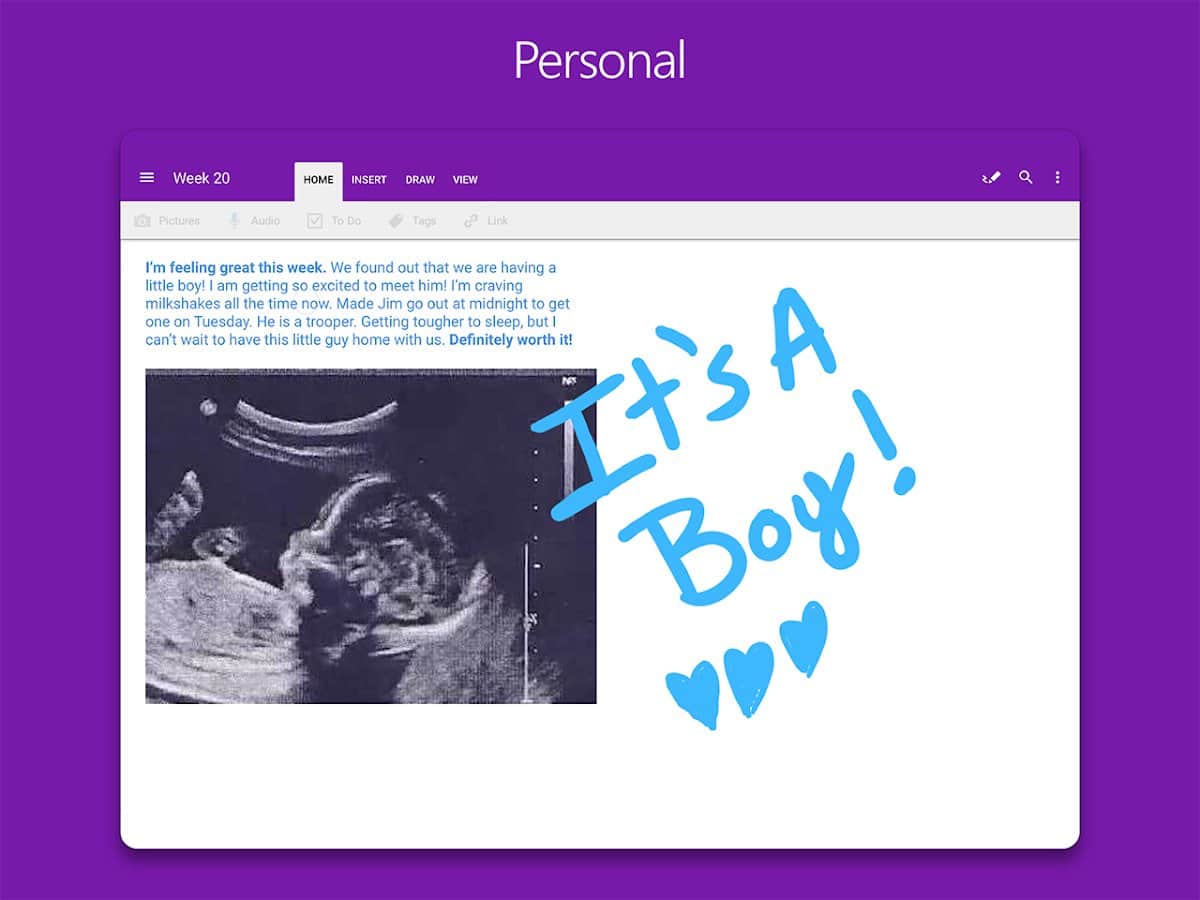Record with the Audio microphone icon
The image size is (1200, 900).
234,221
